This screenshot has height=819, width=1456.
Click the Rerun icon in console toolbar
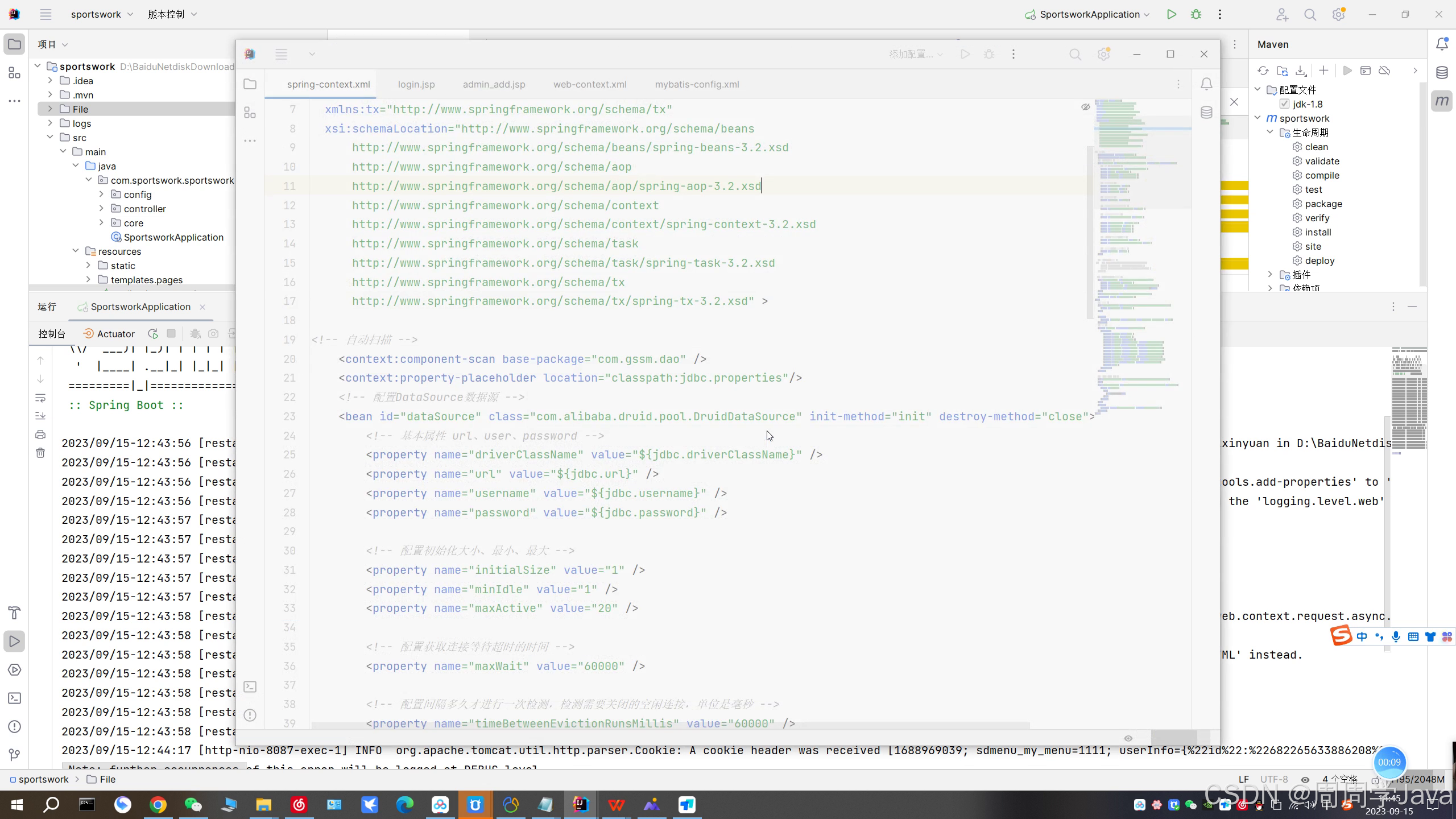coord(152,334)
